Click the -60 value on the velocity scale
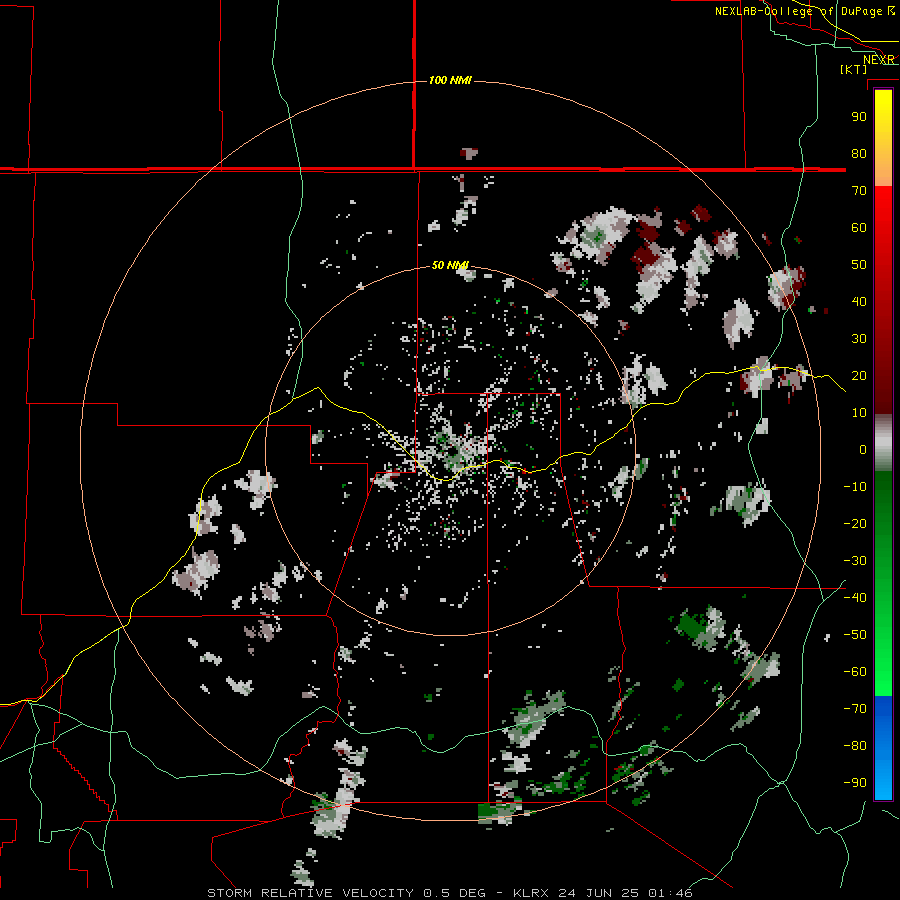The width and height of the screenshot is (900, 900). point(855,672)
